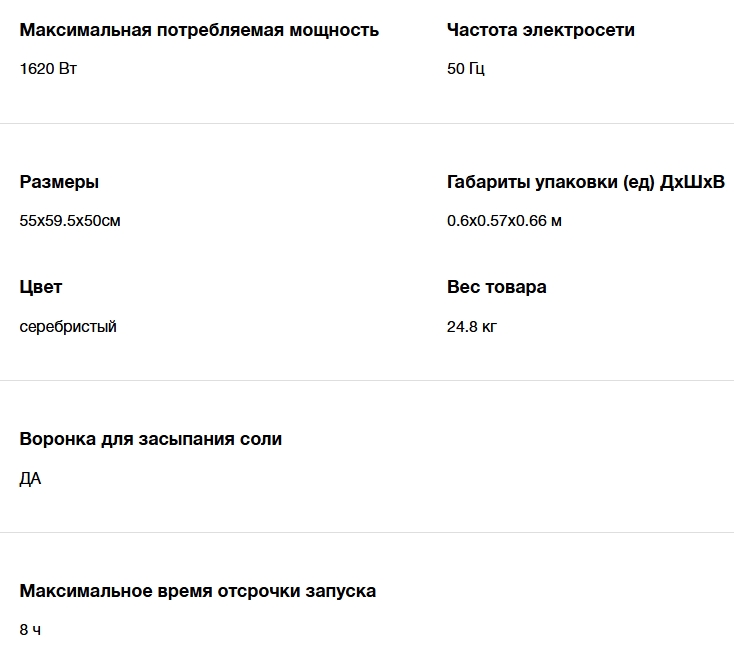Screen dimensions: 734x666
Task: Select the 'серебристый' color value
Action: coord(68,327)
